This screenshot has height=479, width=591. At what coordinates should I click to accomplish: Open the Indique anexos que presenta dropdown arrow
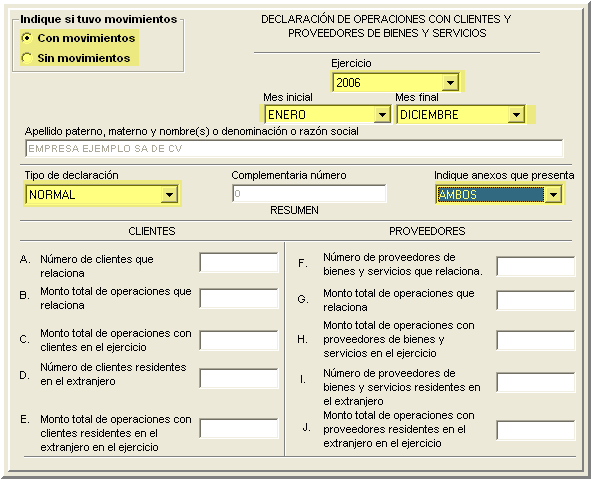click(x=553, y=195)
